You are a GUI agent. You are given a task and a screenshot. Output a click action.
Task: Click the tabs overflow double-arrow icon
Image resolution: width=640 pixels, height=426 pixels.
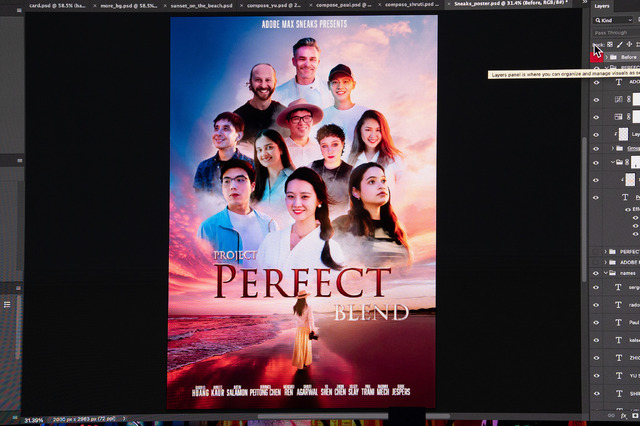[584, 2]
